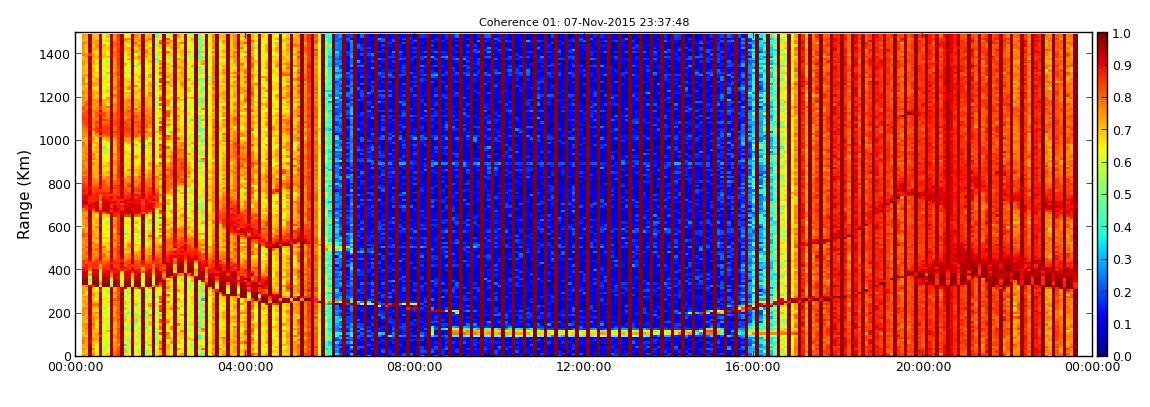This screenshot has width=1150, height=407.
Task: Click the plot title 'Coherence 01: 07-Nov-2015 23:37:48'
Action: 584,23
